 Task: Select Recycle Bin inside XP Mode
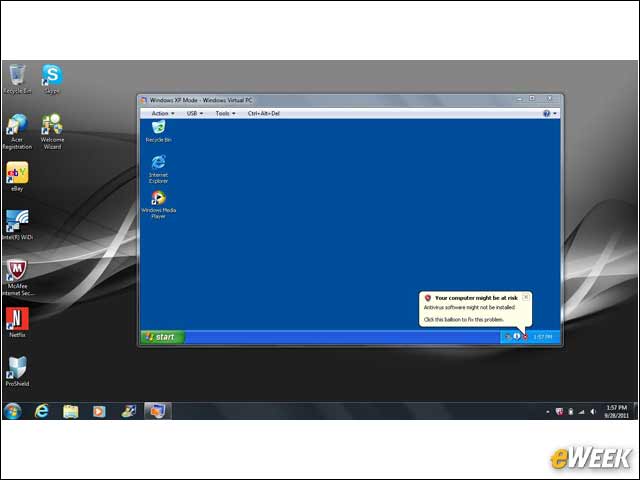[158, 131]
